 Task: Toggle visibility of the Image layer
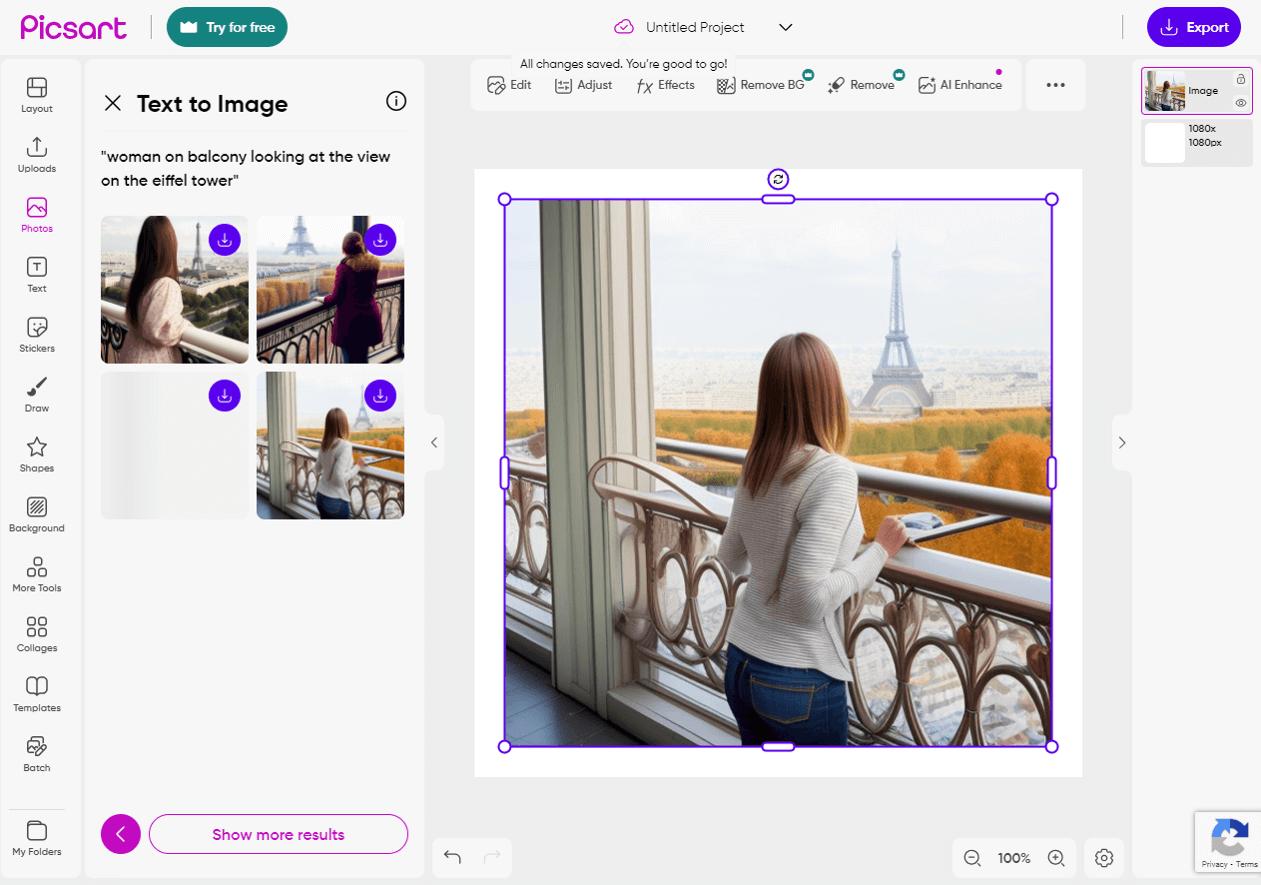click(1240, 103)
